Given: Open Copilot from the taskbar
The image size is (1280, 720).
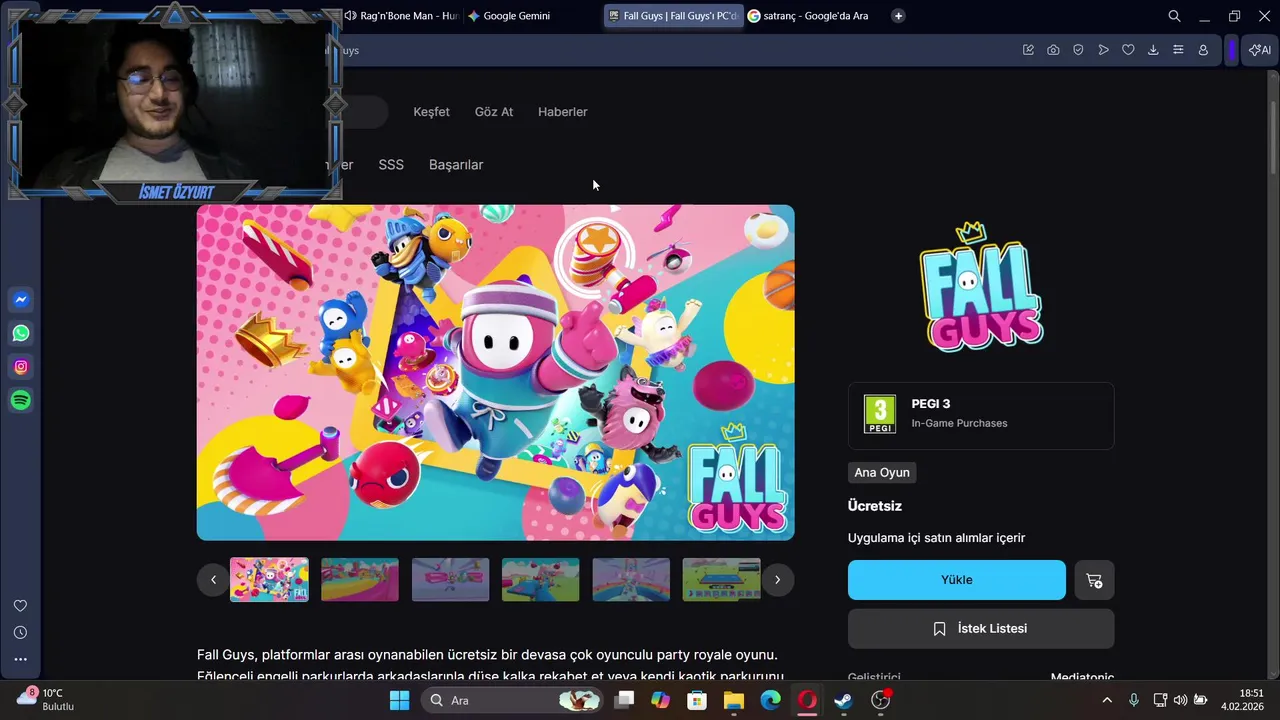Looking at the screenshot, I should (x=660, y=700).
